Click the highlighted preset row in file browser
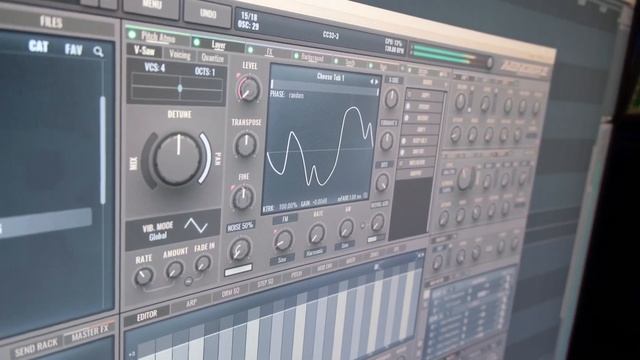Viewport: 640px width, 360px height. pos(46,222)
